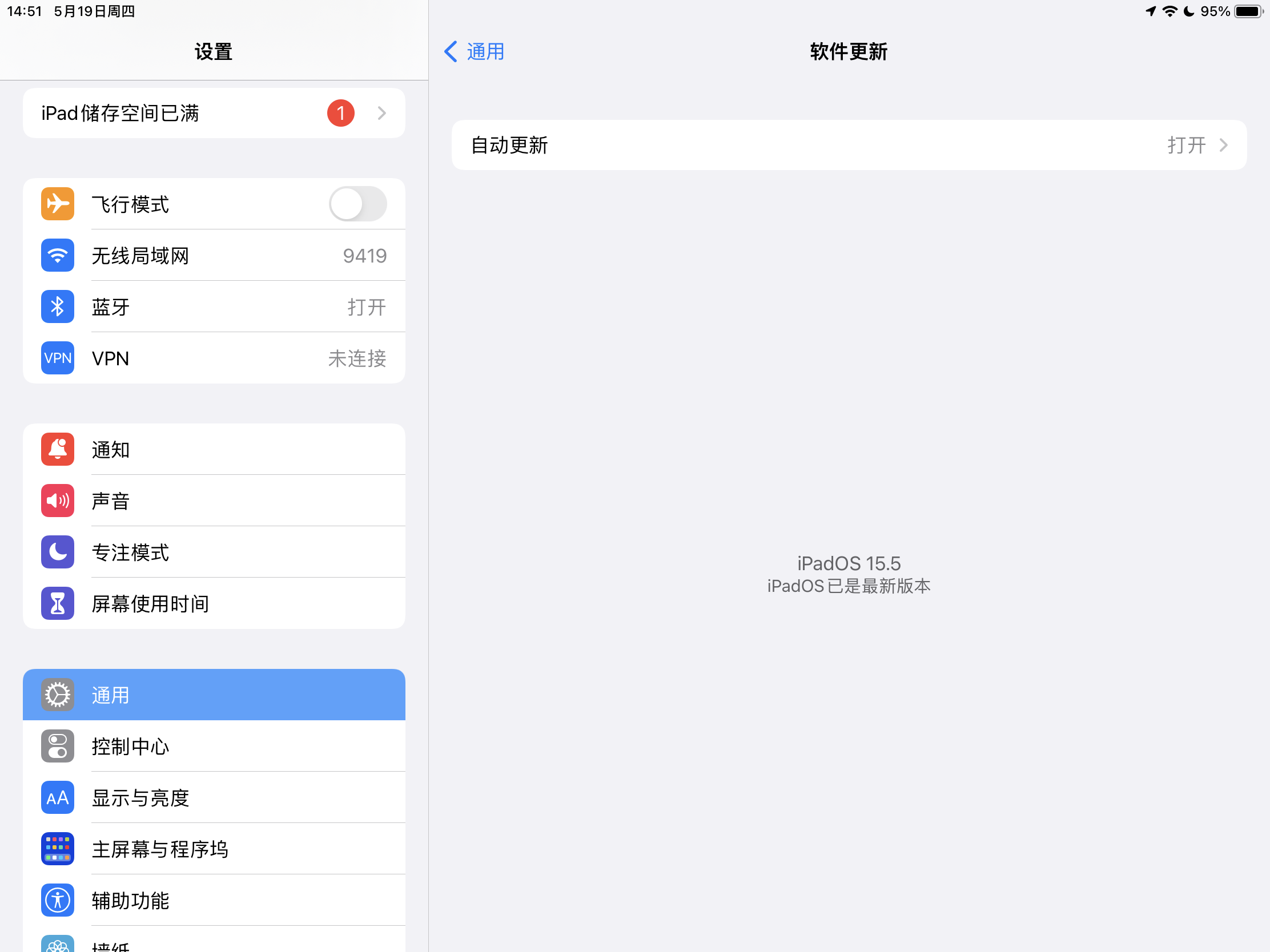Open 显示与亮度 settings

(x=214, y=798)
